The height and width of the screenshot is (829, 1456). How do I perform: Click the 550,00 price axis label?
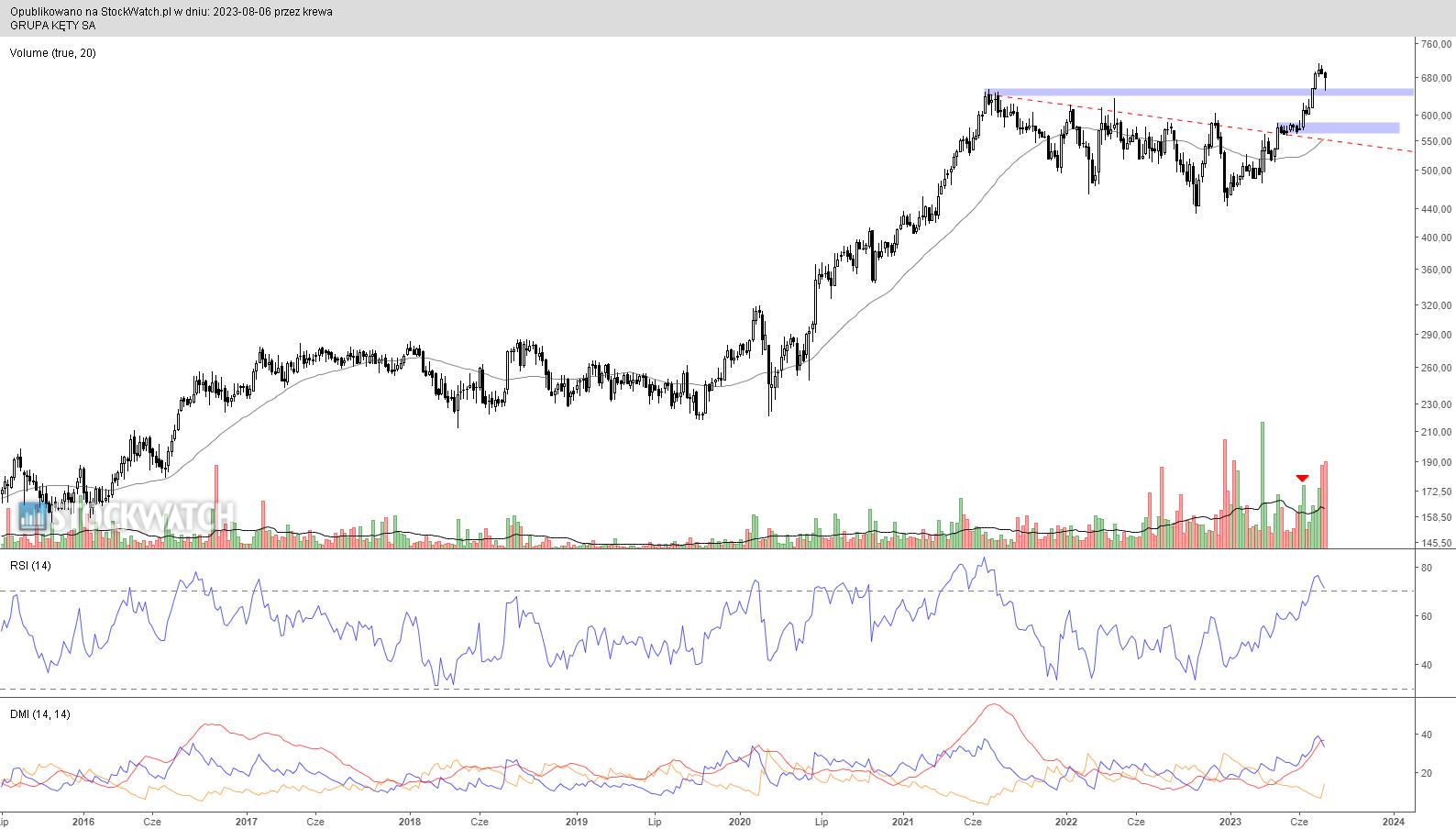coord(1437,142)
